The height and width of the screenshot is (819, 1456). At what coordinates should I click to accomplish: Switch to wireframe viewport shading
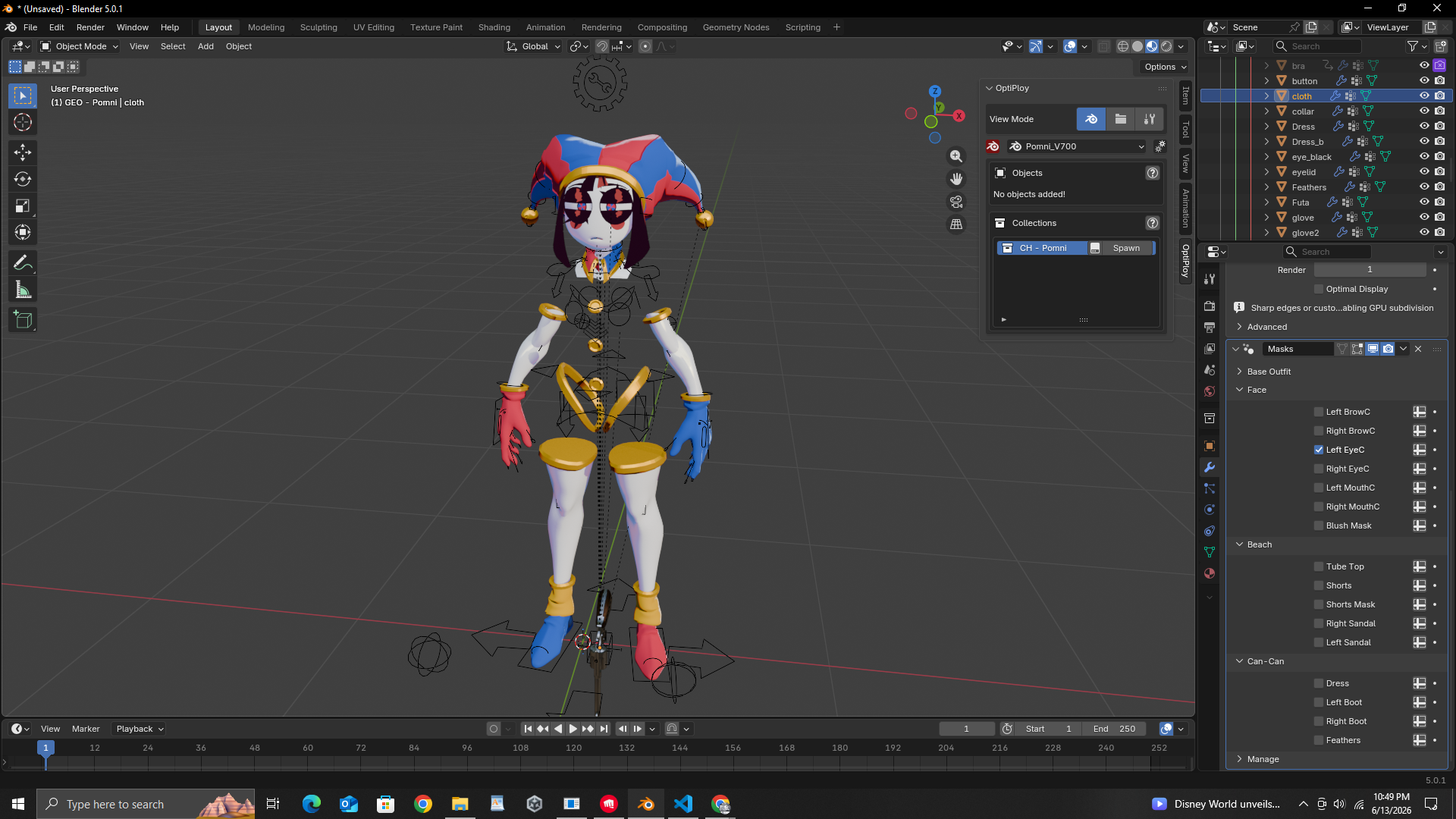click(1123, 46)
